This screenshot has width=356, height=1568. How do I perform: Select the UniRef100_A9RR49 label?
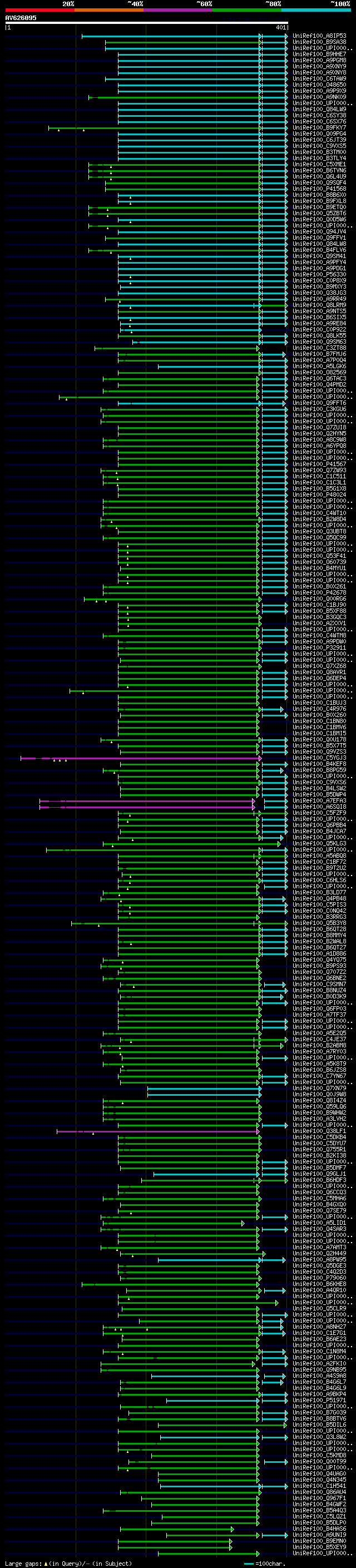point(319,299)
